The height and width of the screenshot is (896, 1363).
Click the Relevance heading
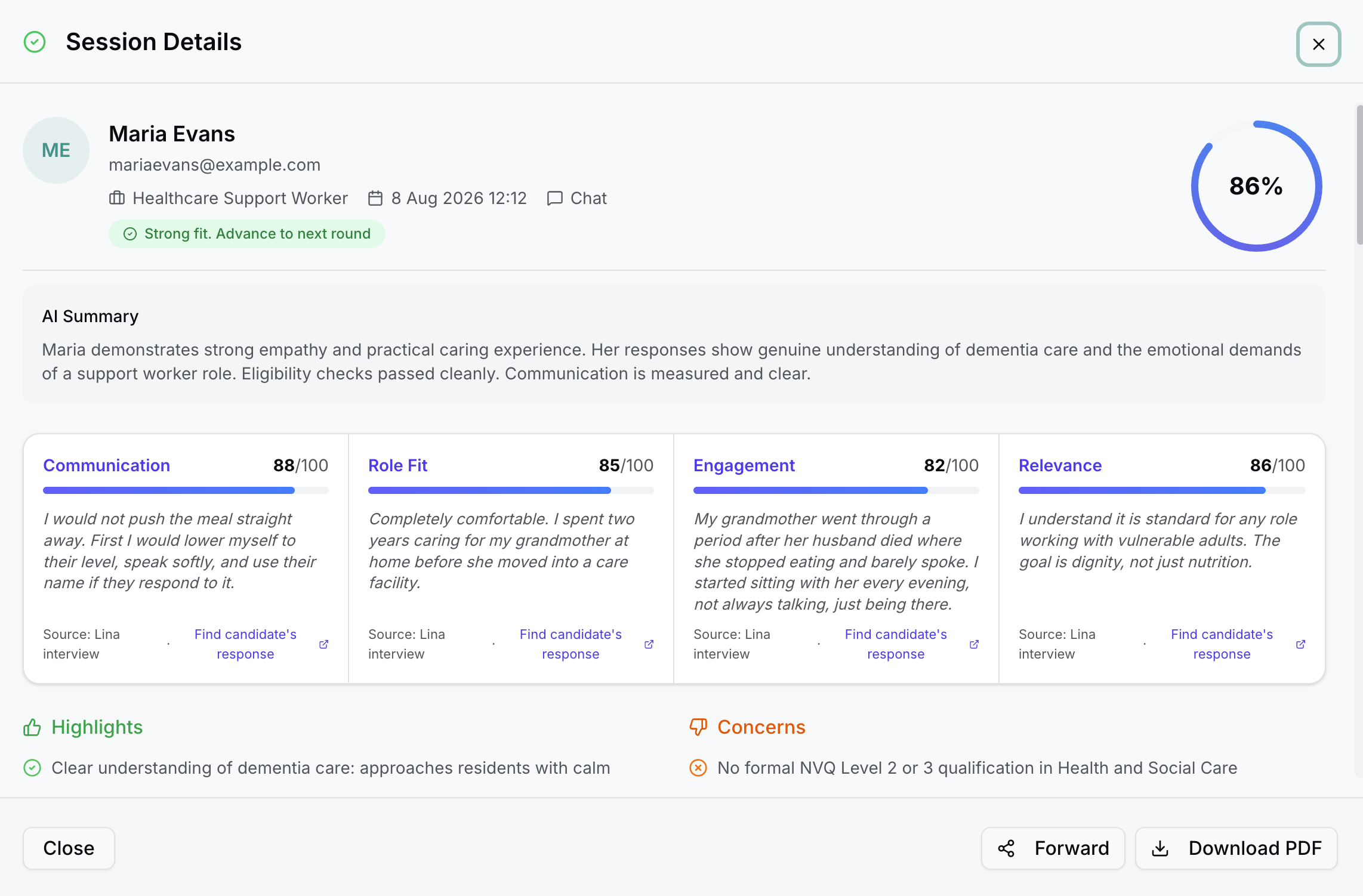[1060, 465]
